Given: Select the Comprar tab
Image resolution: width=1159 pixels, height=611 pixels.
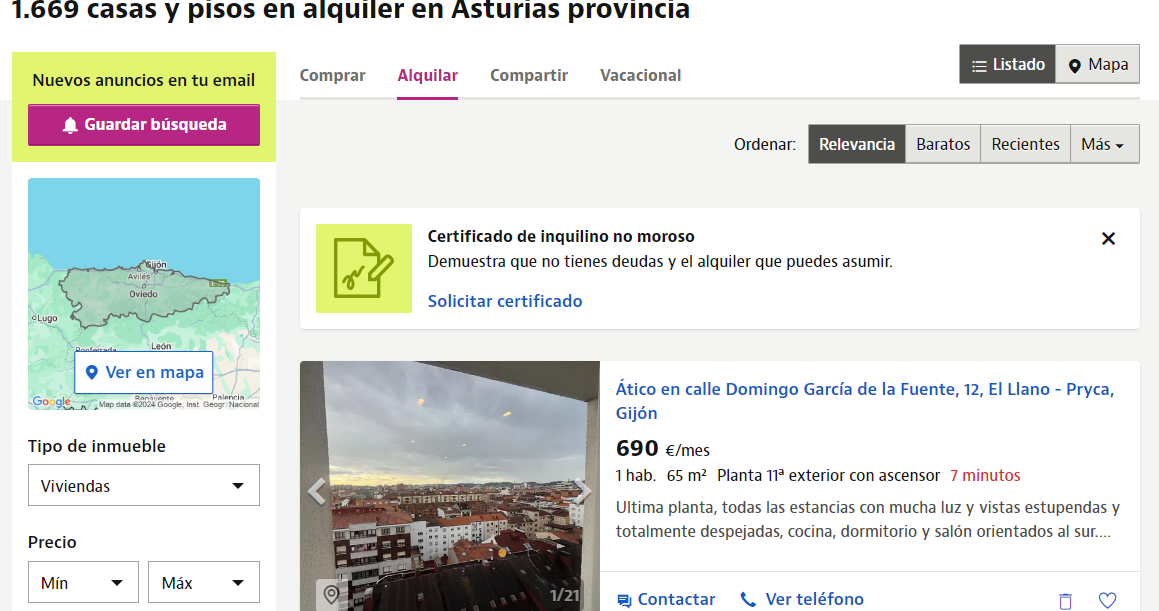Looking at the screenshot, I should 333,75.
